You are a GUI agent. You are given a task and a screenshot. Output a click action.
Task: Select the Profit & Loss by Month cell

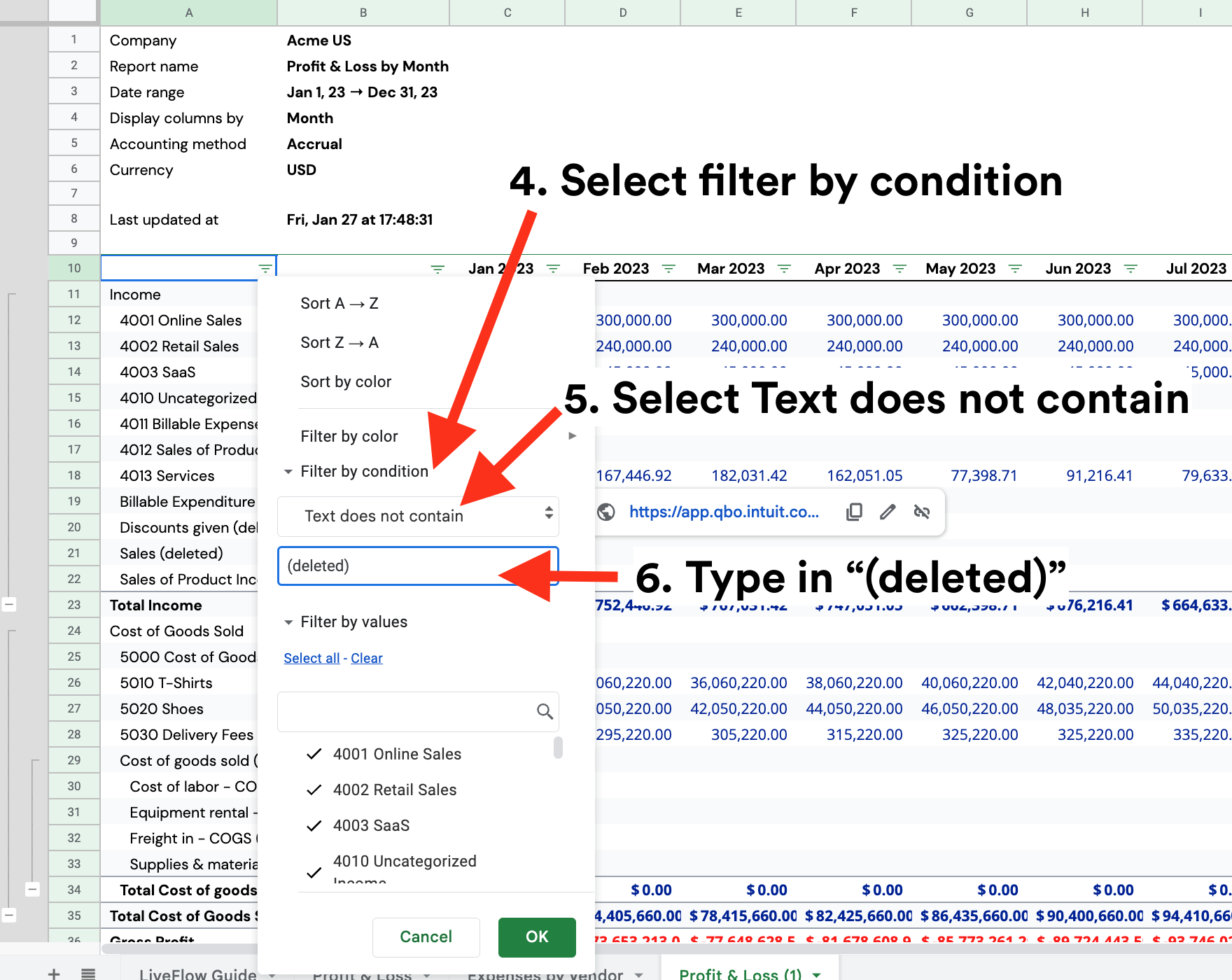[367, 66]
